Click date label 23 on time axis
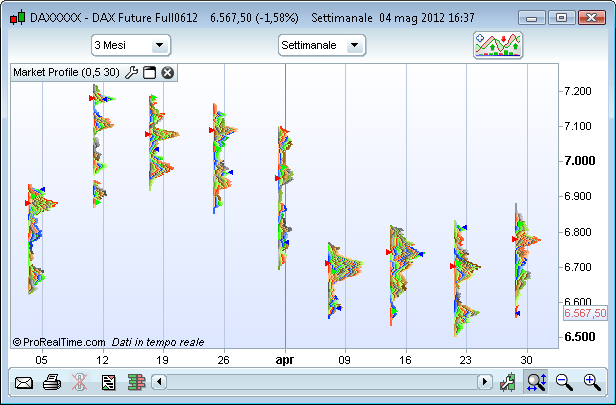This screenshot has width=616, height=405. (466, 360)
